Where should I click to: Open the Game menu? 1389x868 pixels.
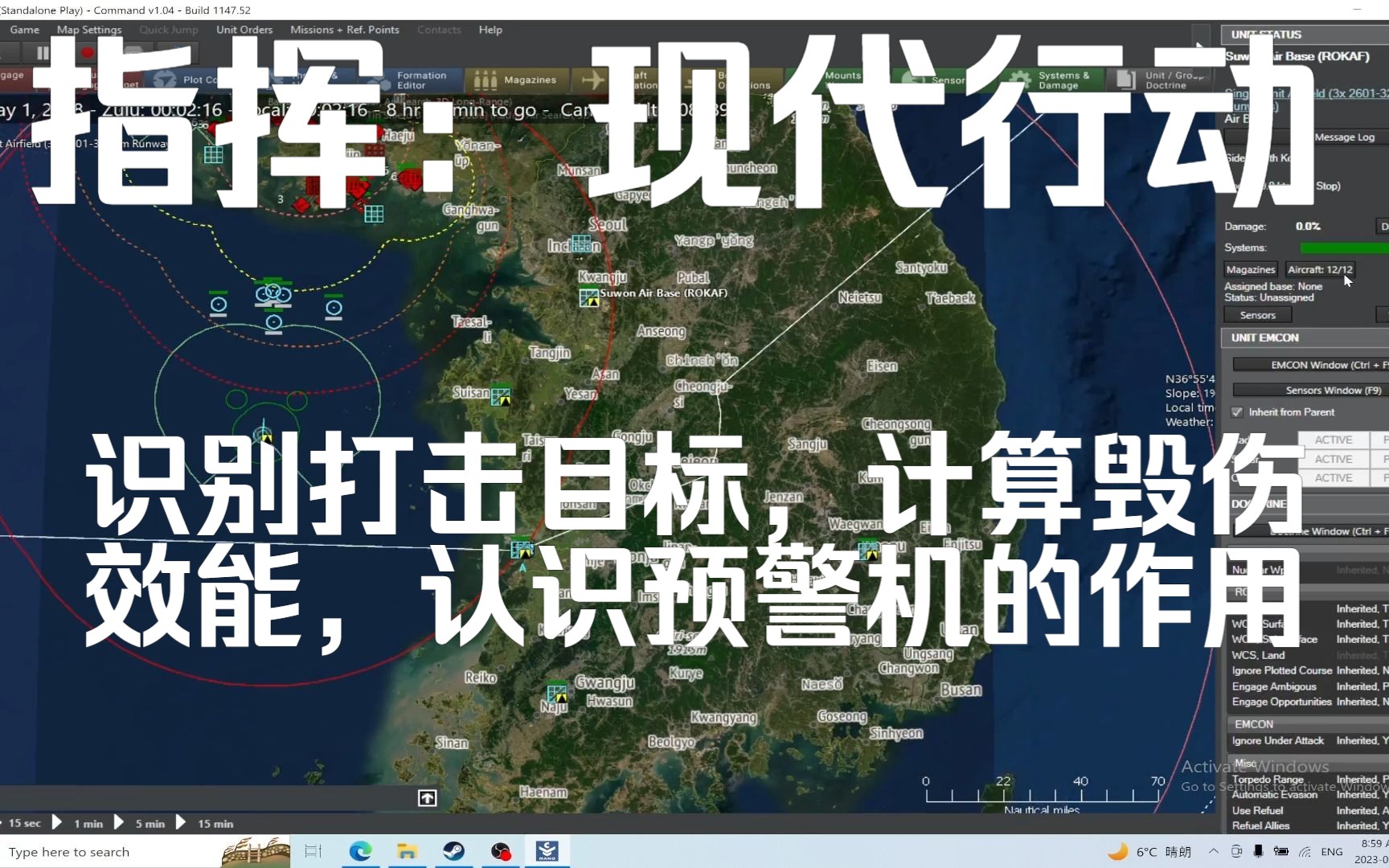[24, 30]
